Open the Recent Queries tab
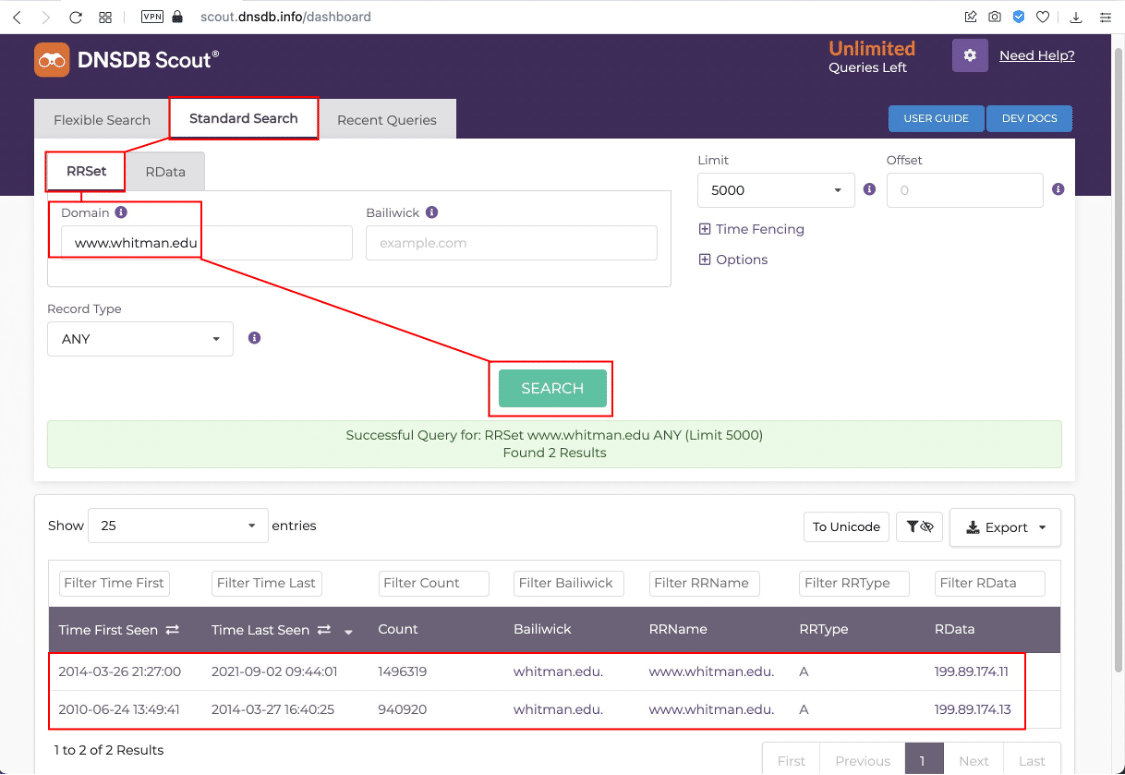 (x=387, y=119)
